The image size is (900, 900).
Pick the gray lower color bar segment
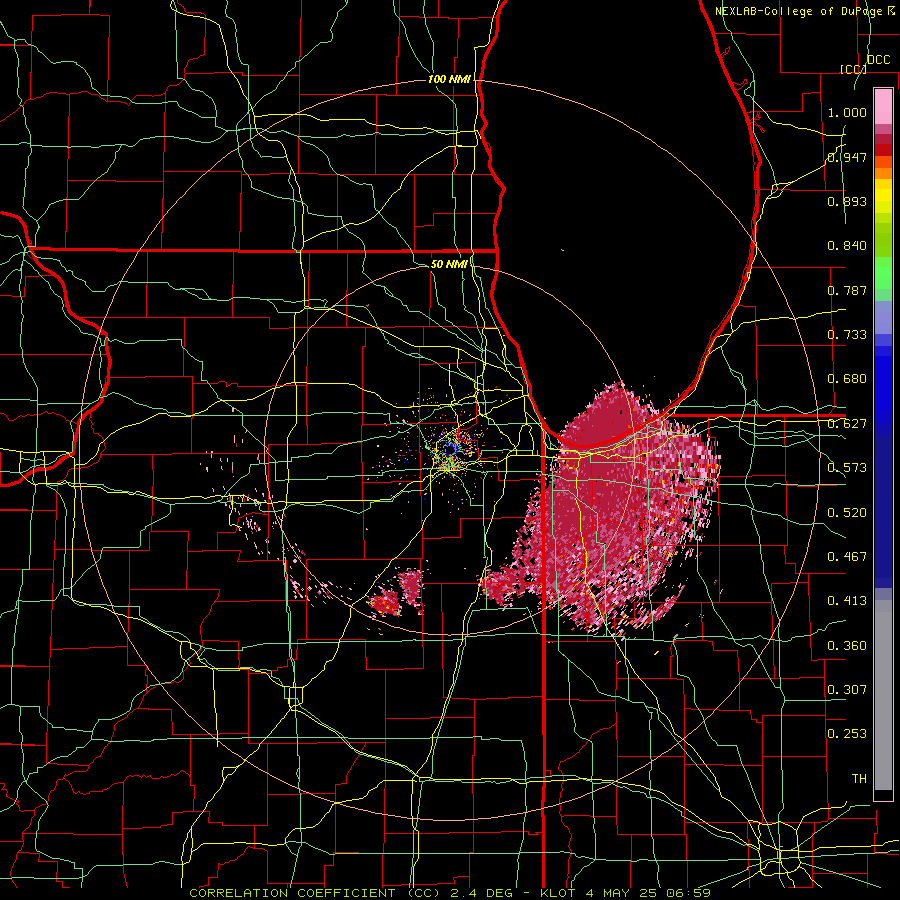coord(883,697)
